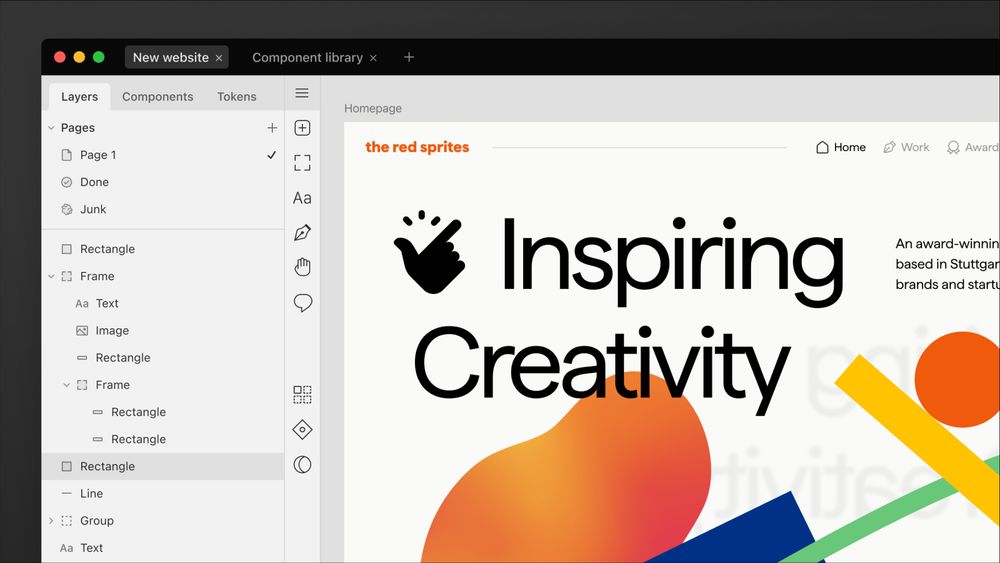The width and height of the screenshot is (1000, 563).
Task: Click the Done checkmark circle icon
Action: 66,182
